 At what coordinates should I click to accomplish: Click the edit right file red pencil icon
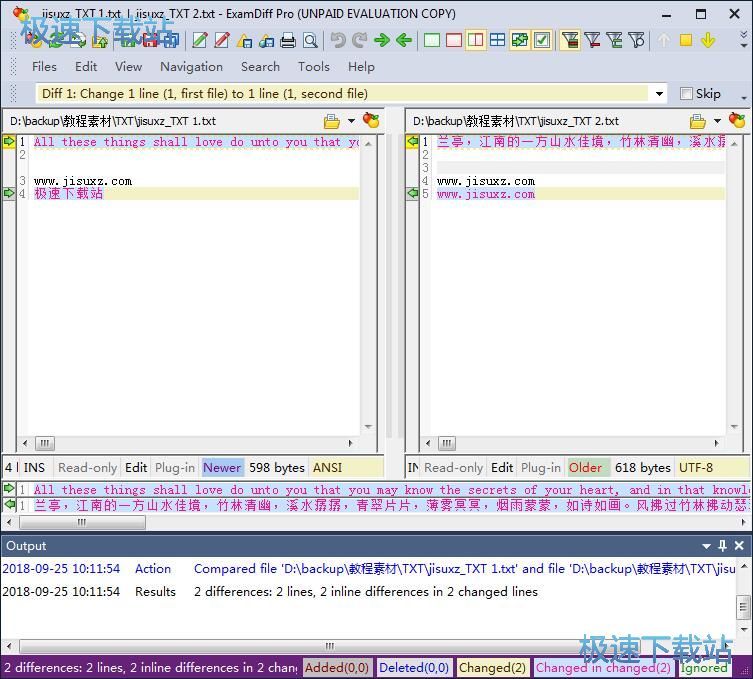click(222, 40)
